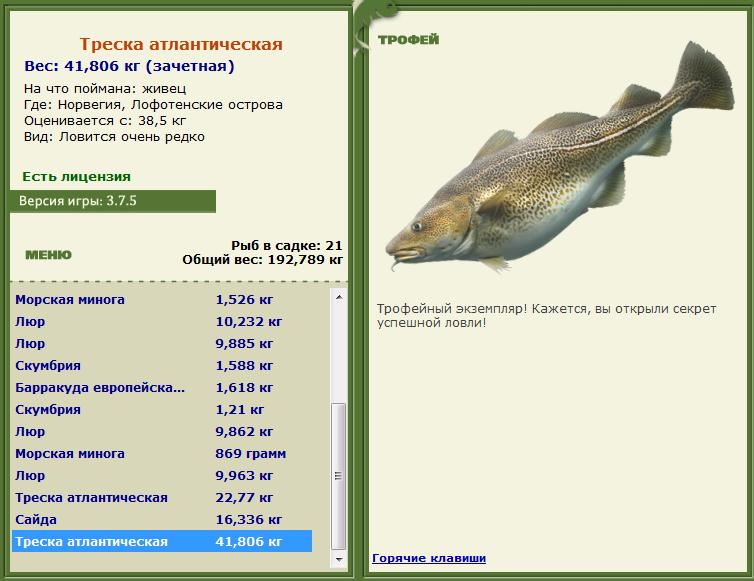The image size is (754, 581).
Task: Click the ТРОФЕЙ heading
Action: point(409,39)
